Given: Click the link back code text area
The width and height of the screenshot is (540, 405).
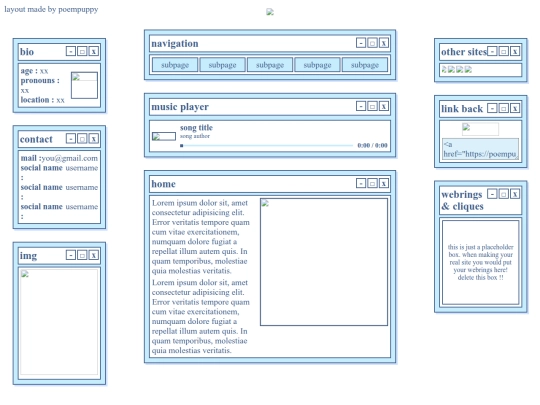Looking at the screenshot, I should click(480, 149).
